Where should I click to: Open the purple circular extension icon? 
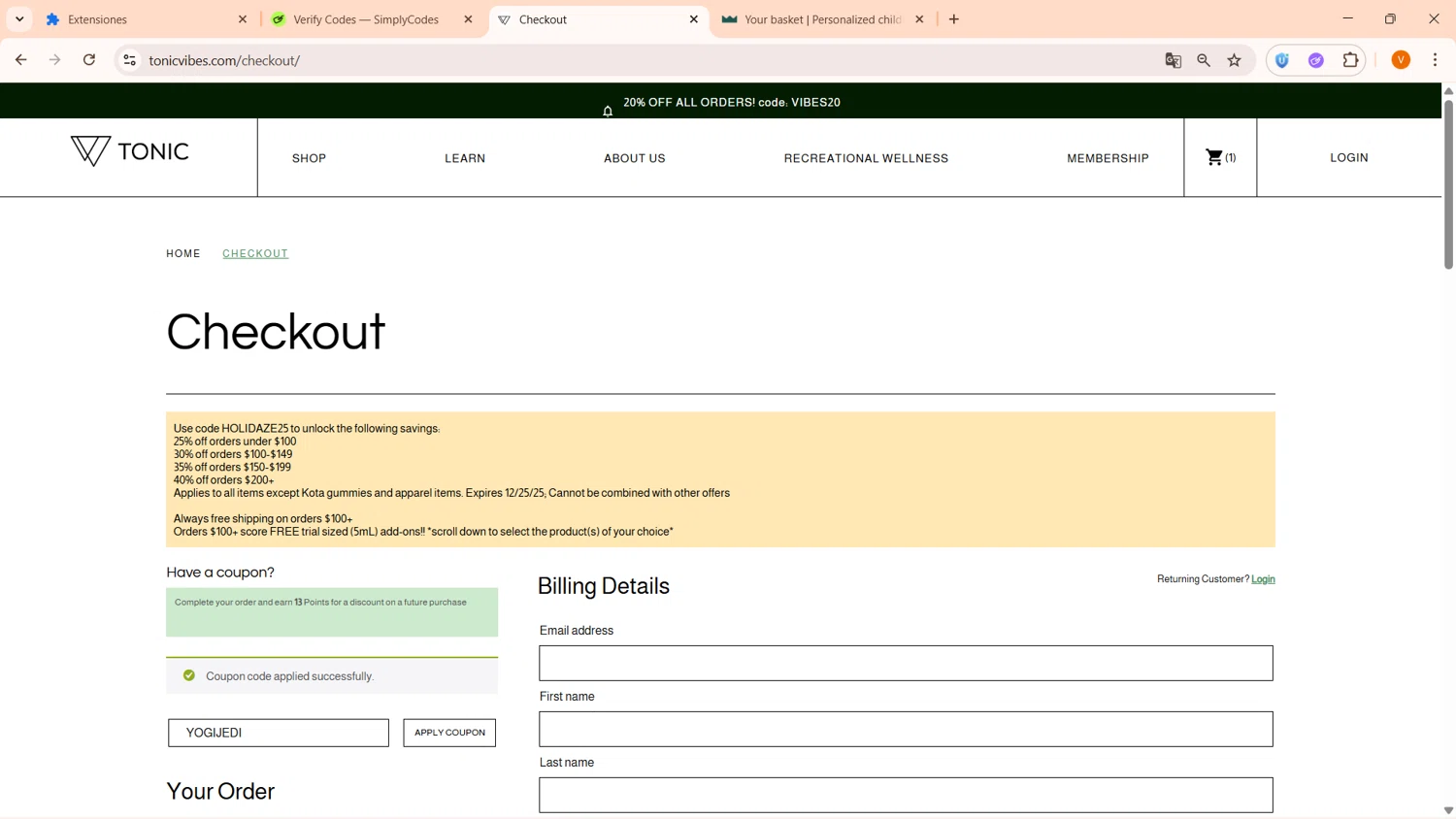tap(1316, 60)
